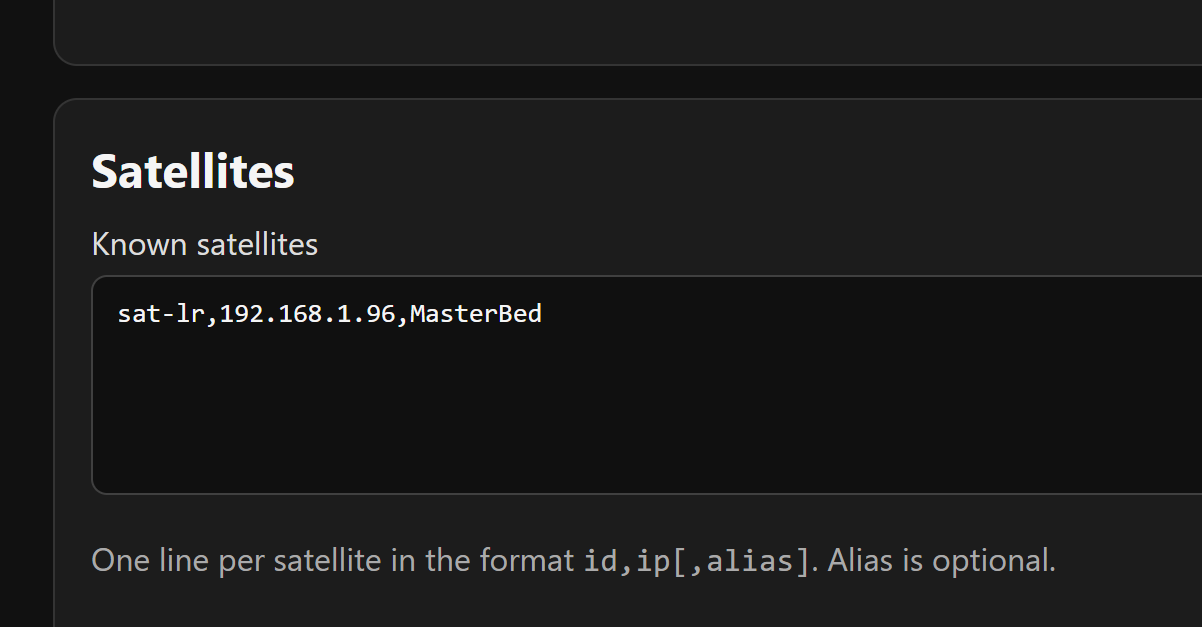The width and height of the screenshot is (1202, 627).
Task: Click the "MasterBed" alias in the entry
Action: (x=476, y=314)
